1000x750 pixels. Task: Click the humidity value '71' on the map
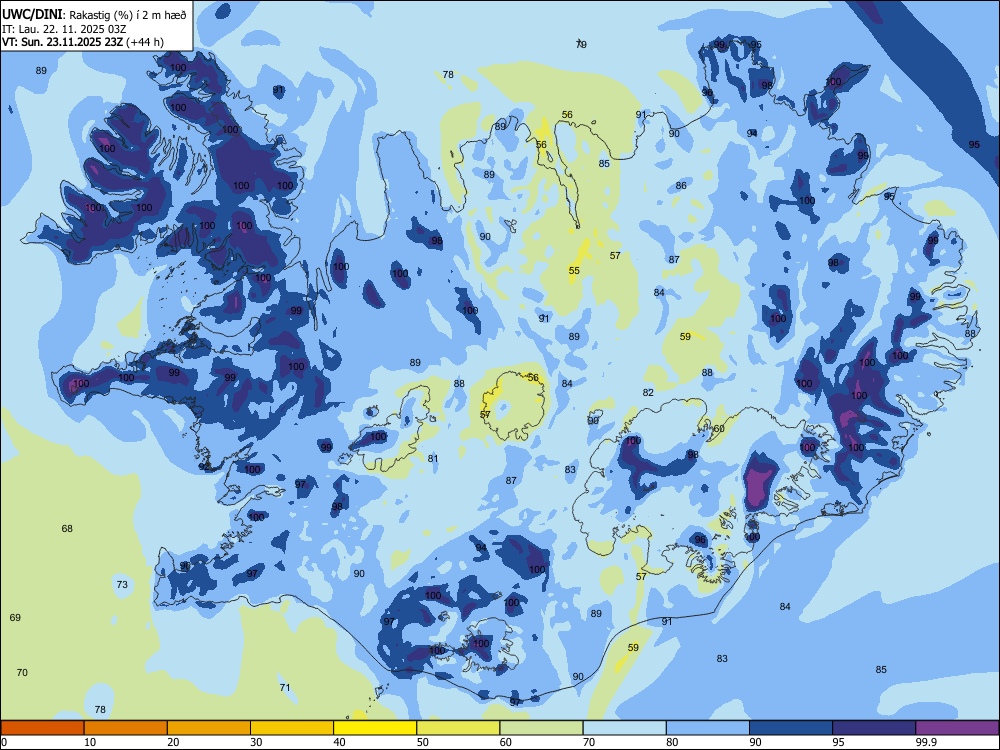285,688
